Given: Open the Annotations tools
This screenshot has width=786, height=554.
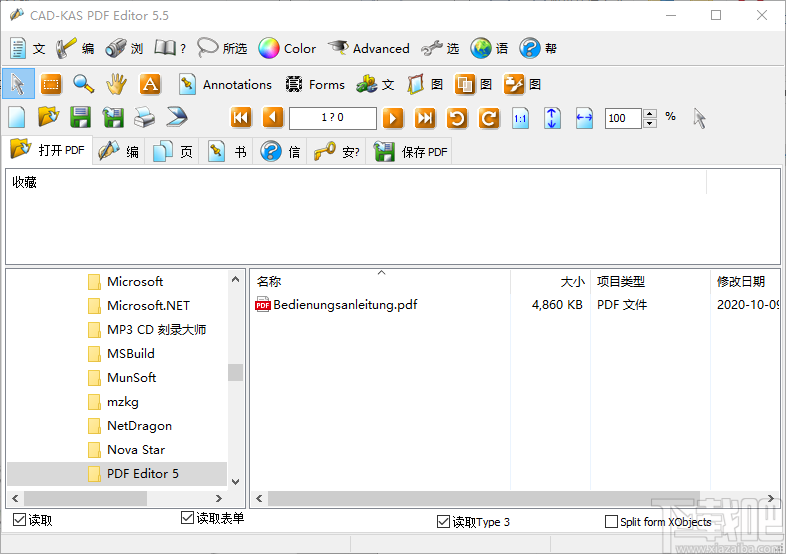Looking at the screenshot, I should tap(225, 85).
